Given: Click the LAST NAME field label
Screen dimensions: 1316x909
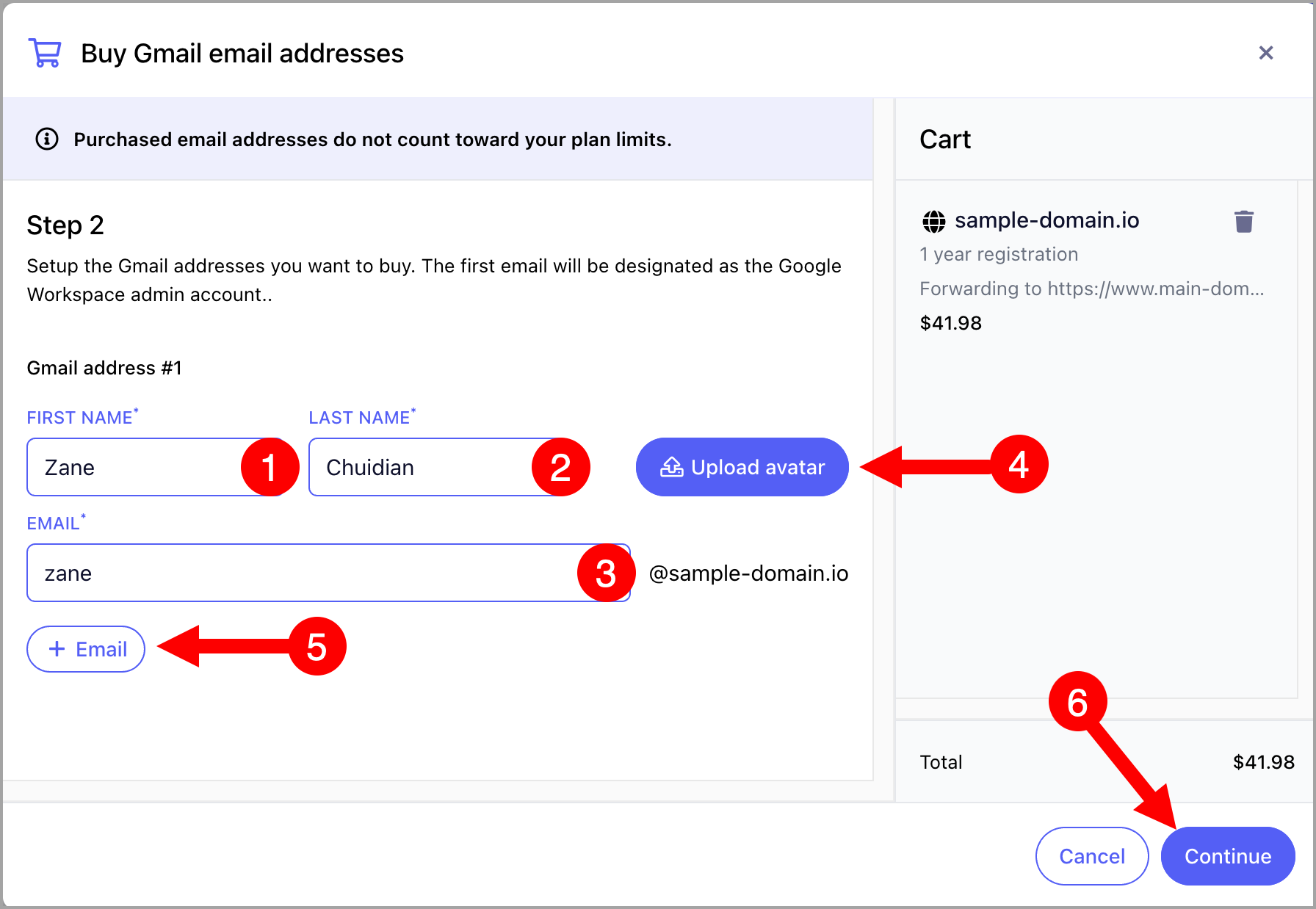Looking at the screenshot, I should [362, 417].
